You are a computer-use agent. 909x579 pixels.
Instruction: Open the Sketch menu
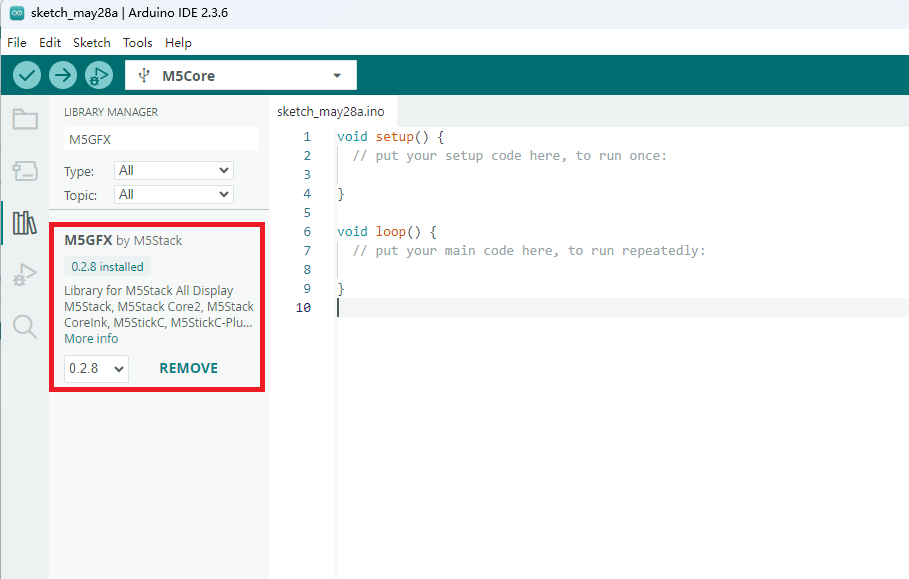(92, 43)
